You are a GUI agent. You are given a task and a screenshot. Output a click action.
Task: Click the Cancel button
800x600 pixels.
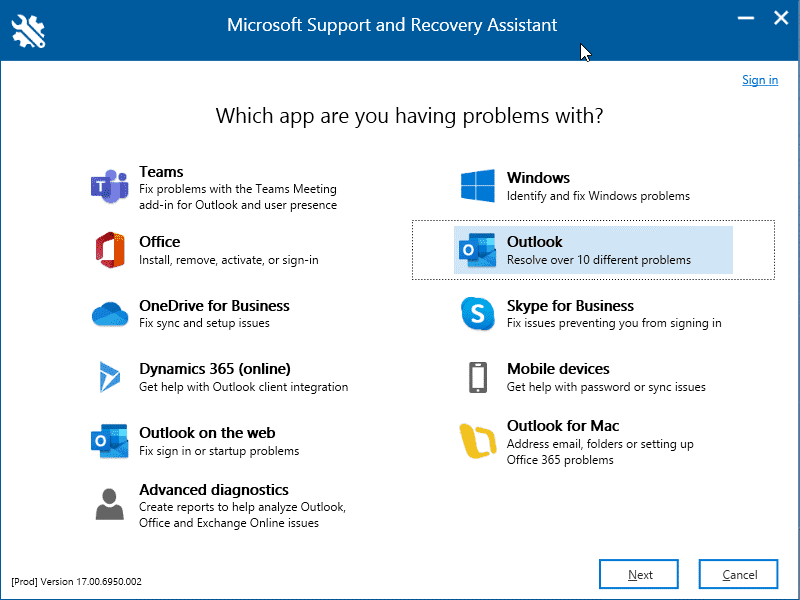(x=737, y=574)
